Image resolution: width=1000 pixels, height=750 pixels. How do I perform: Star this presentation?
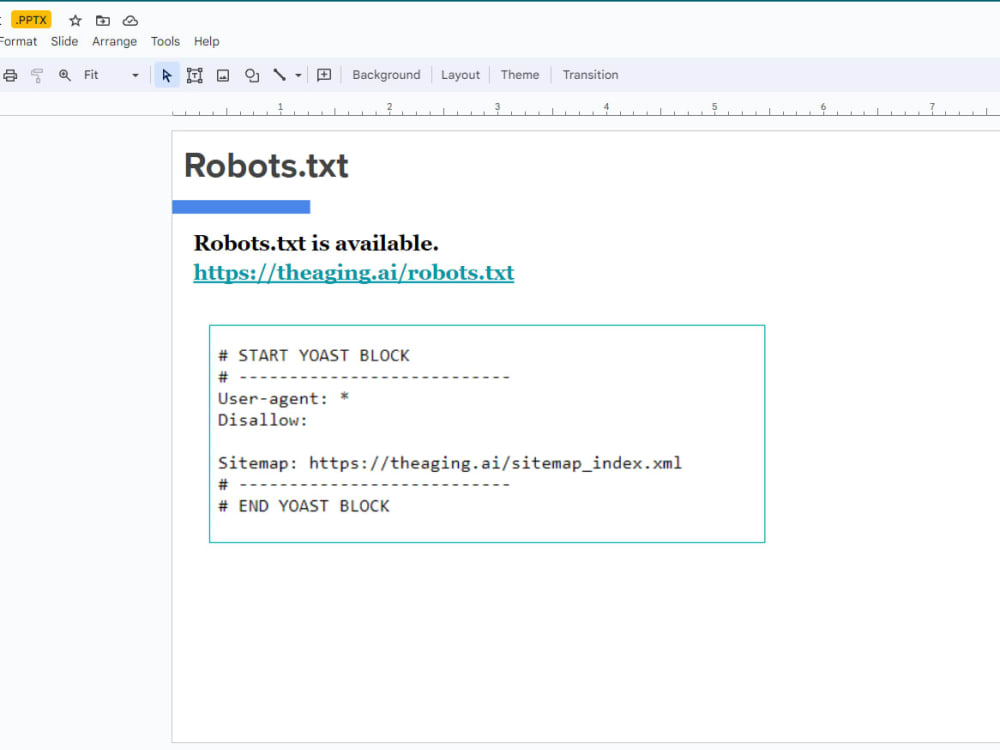click(x=75, y=20)
